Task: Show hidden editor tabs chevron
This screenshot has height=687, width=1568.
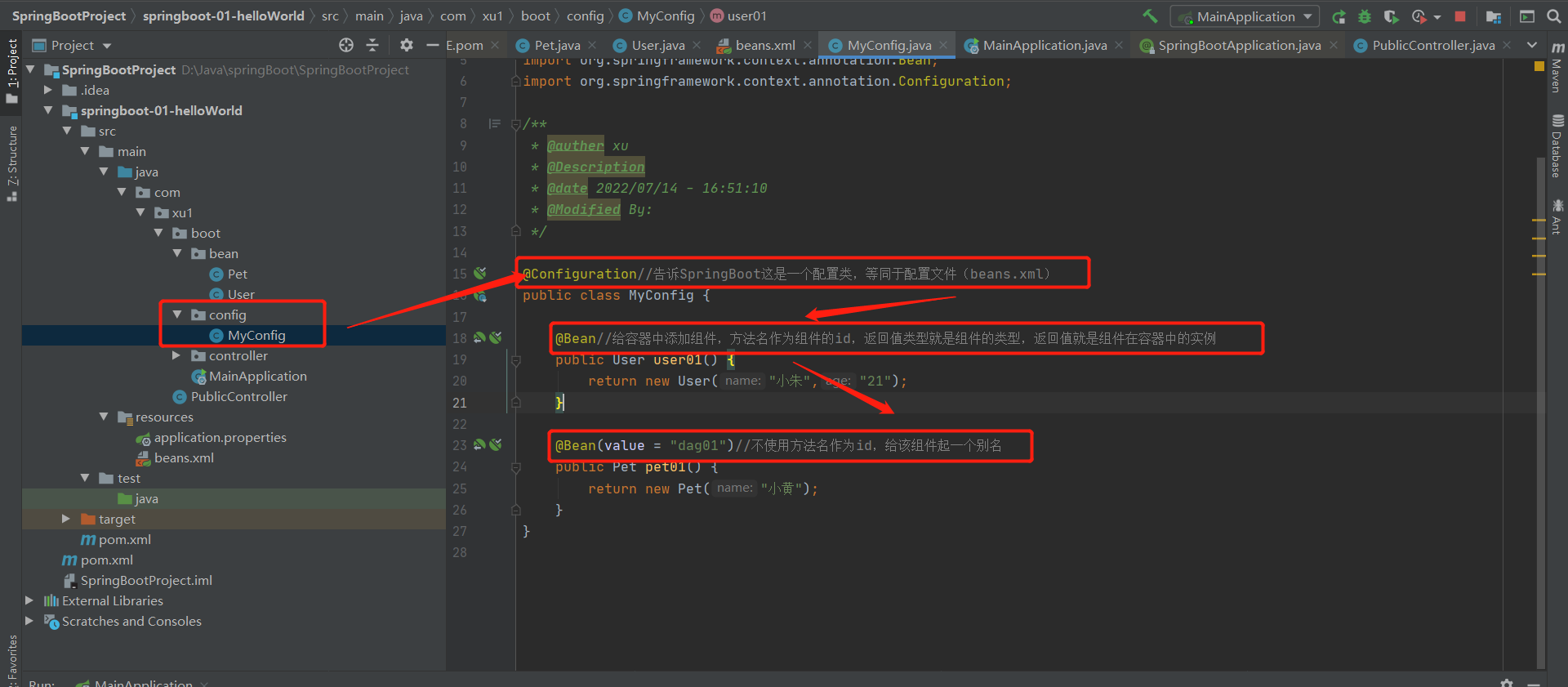Action: pyautogui.click(x=1532, y=46)
